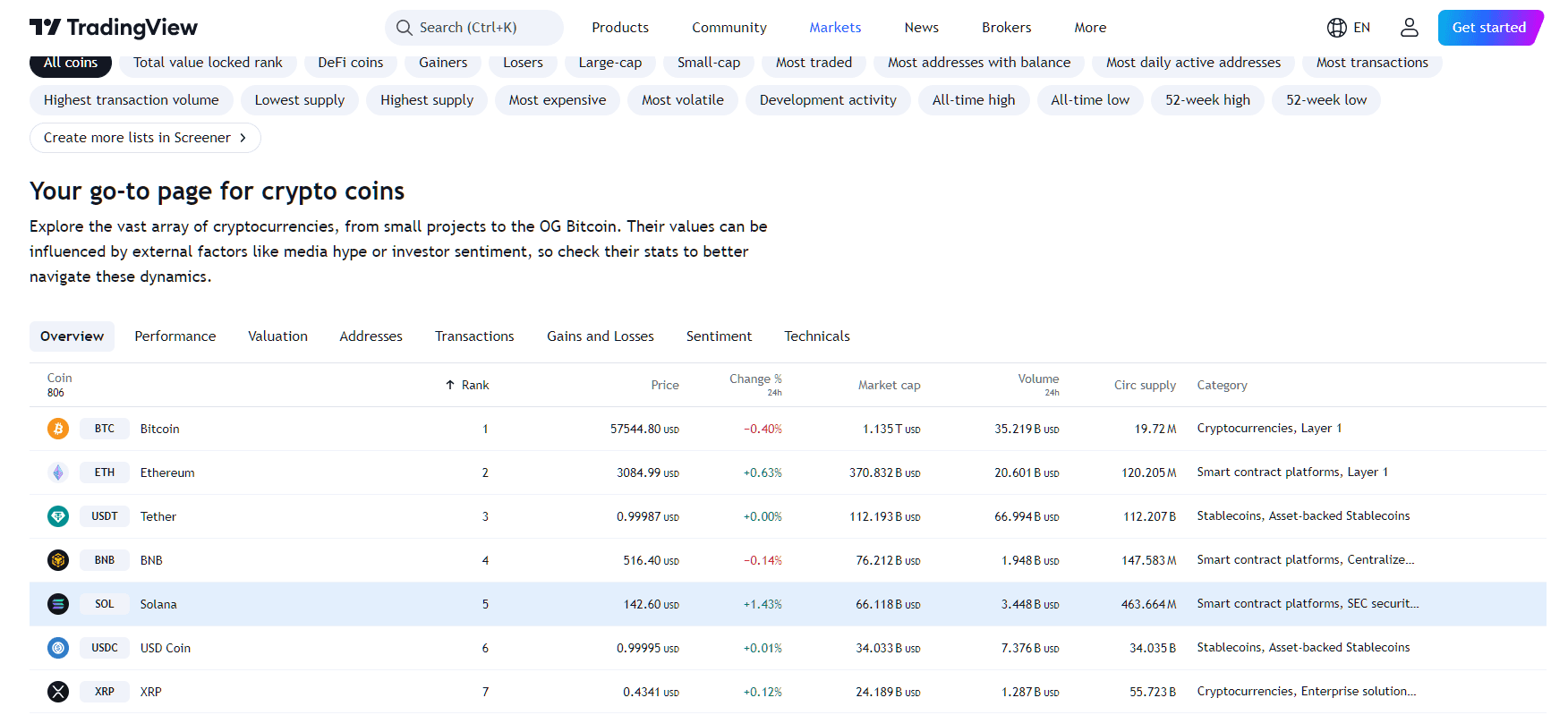Image resolution: width=1568 pixels, height=715 pixels.
Task: Open the user profile icon
Action: tap(1410, 28)
